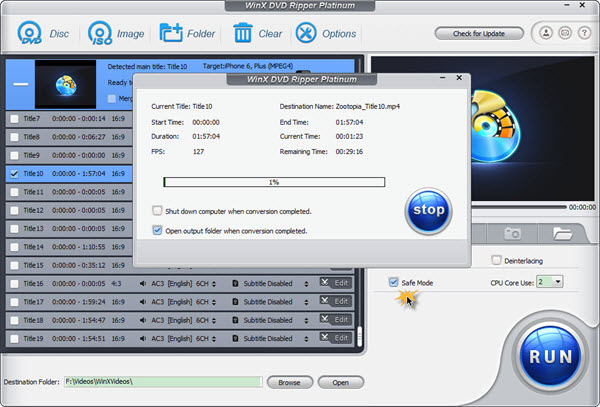Click the open folder tab icon

pos(562,233)
